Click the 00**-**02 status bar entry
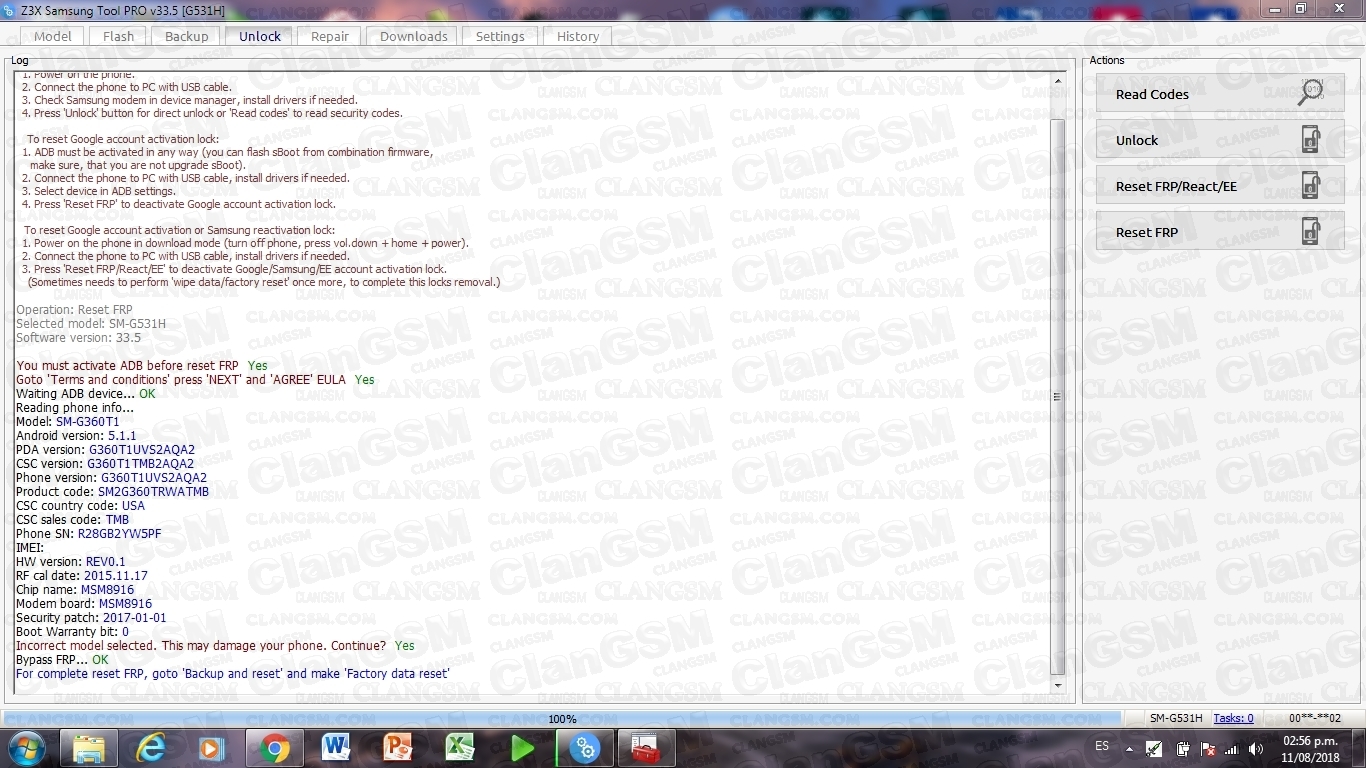Viewport: 1366px width, 768px height. pyautogui.click(x=1314, y=718)
